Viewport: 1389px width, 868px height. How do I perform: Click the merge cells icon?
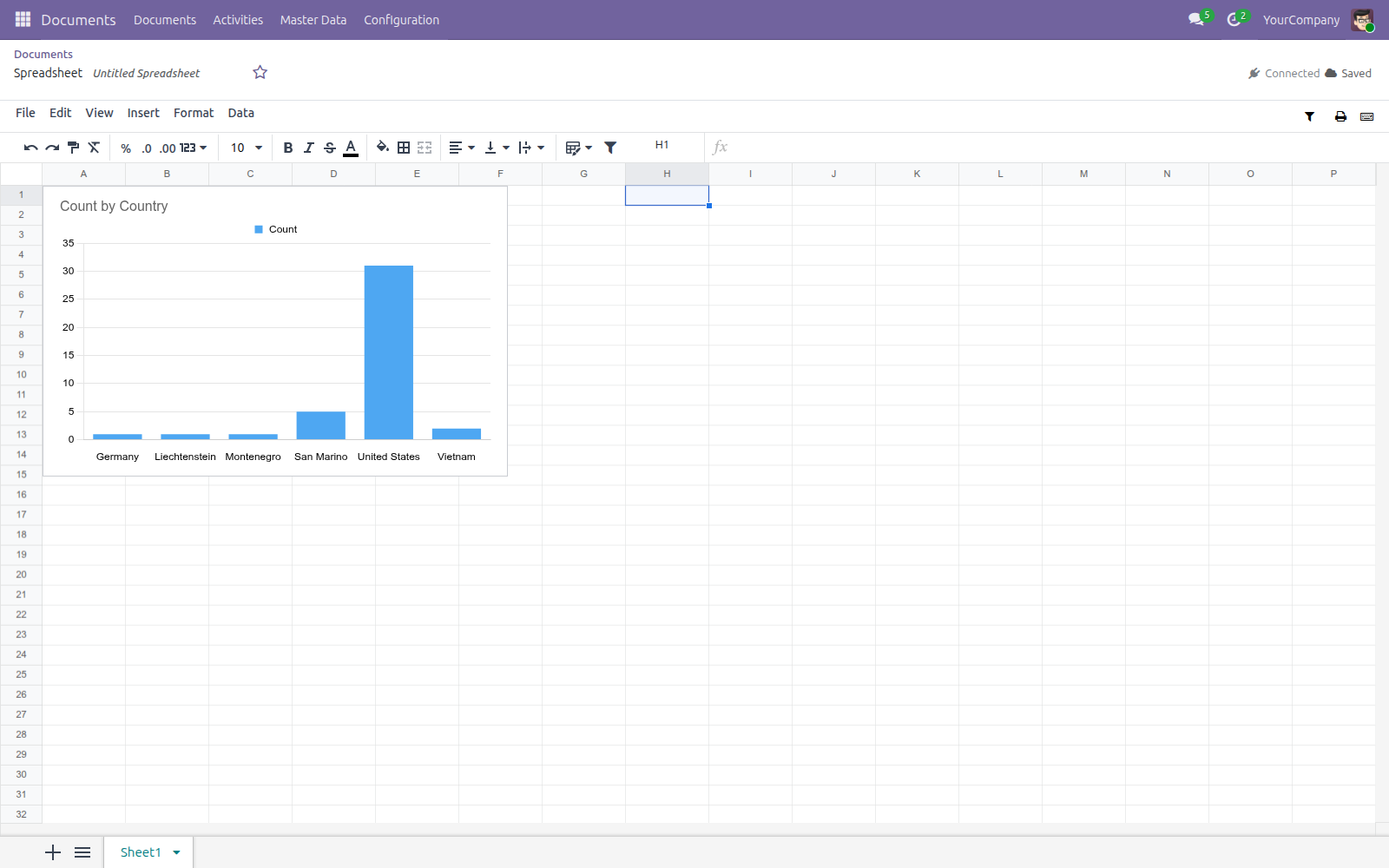coord(425,148)
